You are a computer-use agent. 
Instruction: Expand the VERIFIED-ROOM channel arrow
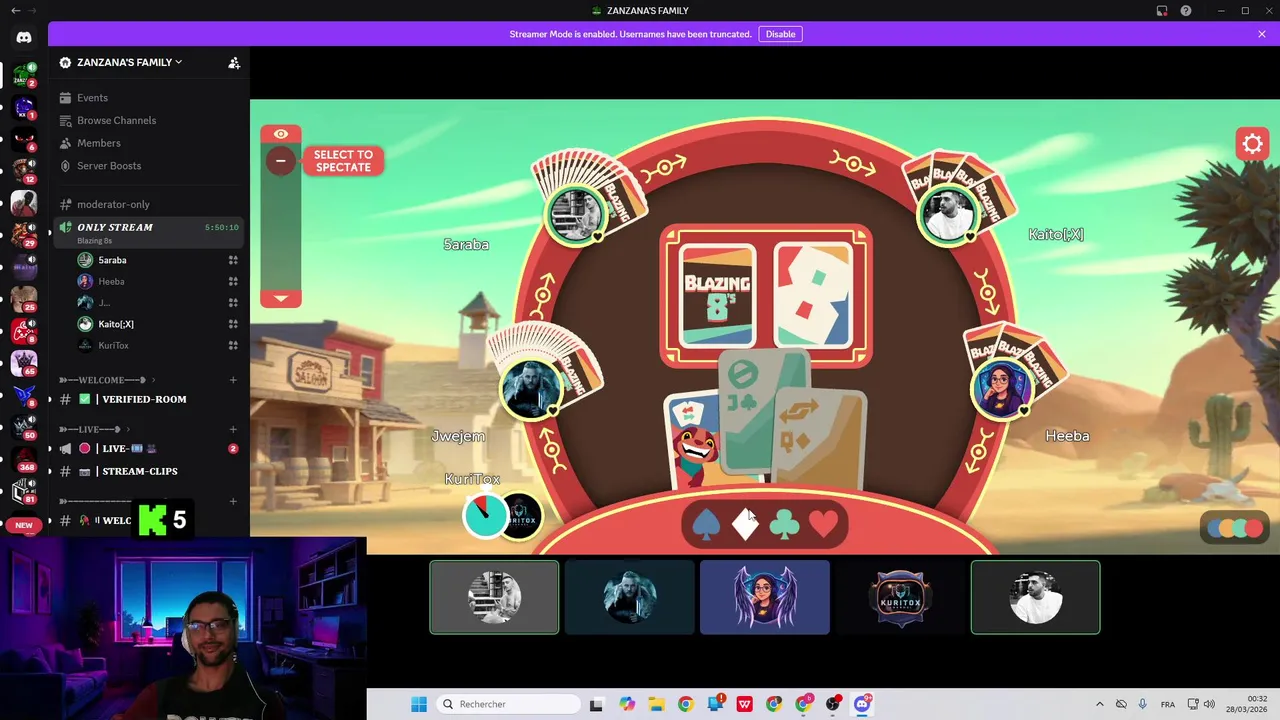[x=49, y=399]
